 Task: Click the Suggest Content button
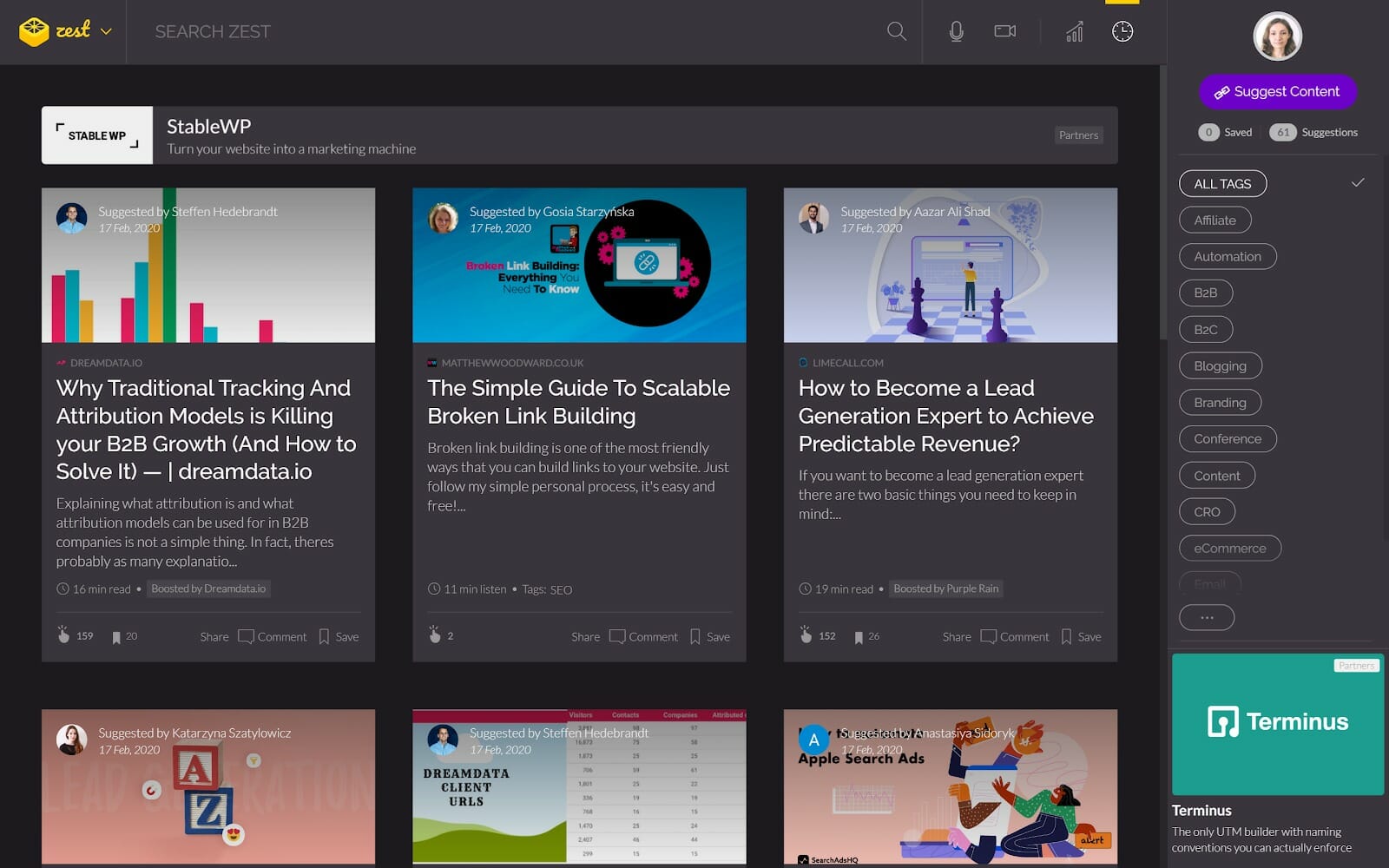pyautogui.click(x=1277, y=92)
